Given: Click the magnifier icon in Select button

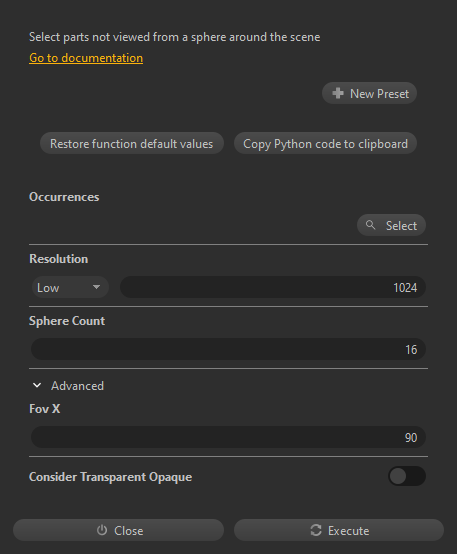Looking at the screenshot, I should (370, 225).
